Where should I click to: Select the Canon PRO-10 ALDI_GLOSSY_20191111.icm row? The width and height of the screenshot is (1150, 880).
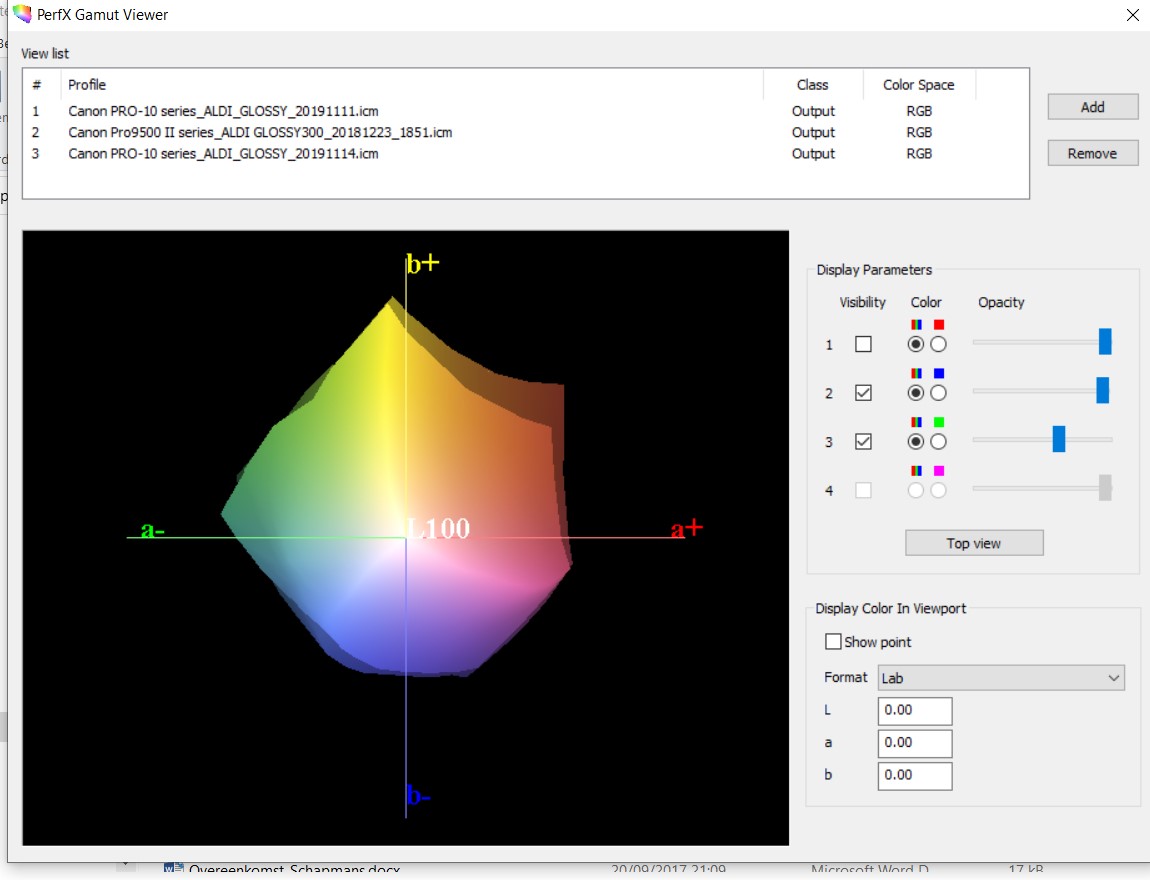[223, 111]
